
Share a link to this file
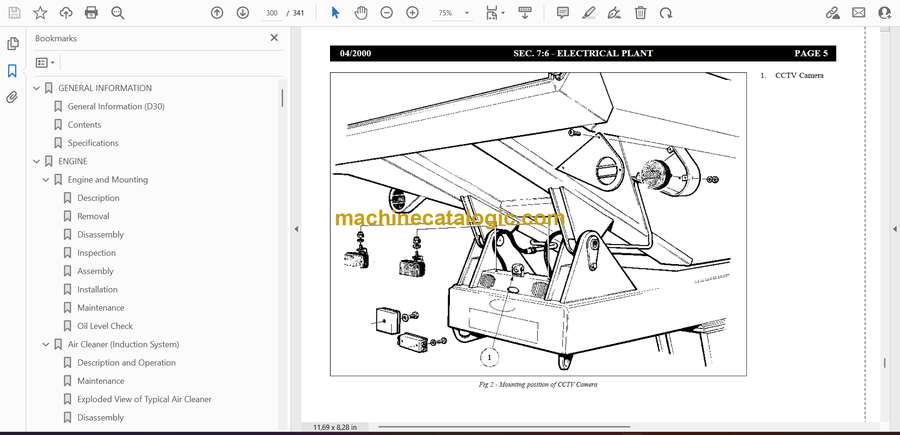pos(832,13)
